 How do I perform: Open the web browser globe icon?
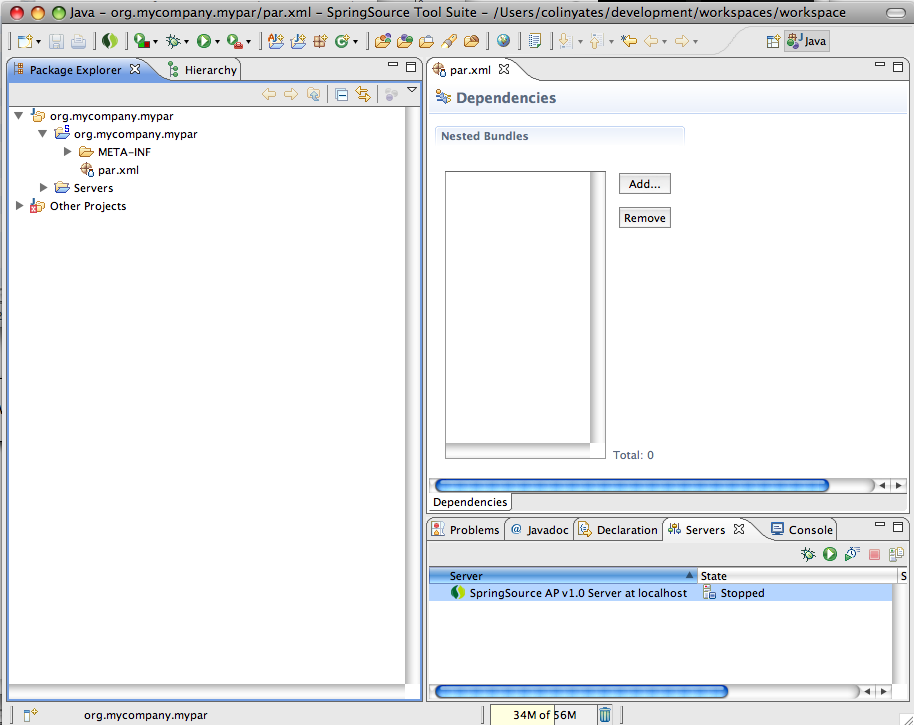point(504,41)
